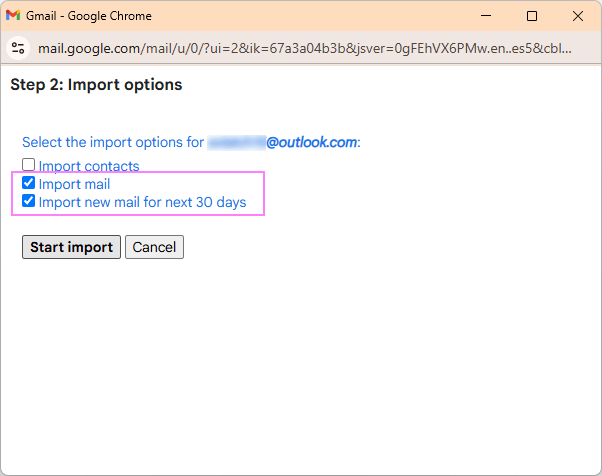Maximize the Gmail Chrome window
Image resolution: width=602 pixels, height=476 pixels.
[x=532, y=16]
